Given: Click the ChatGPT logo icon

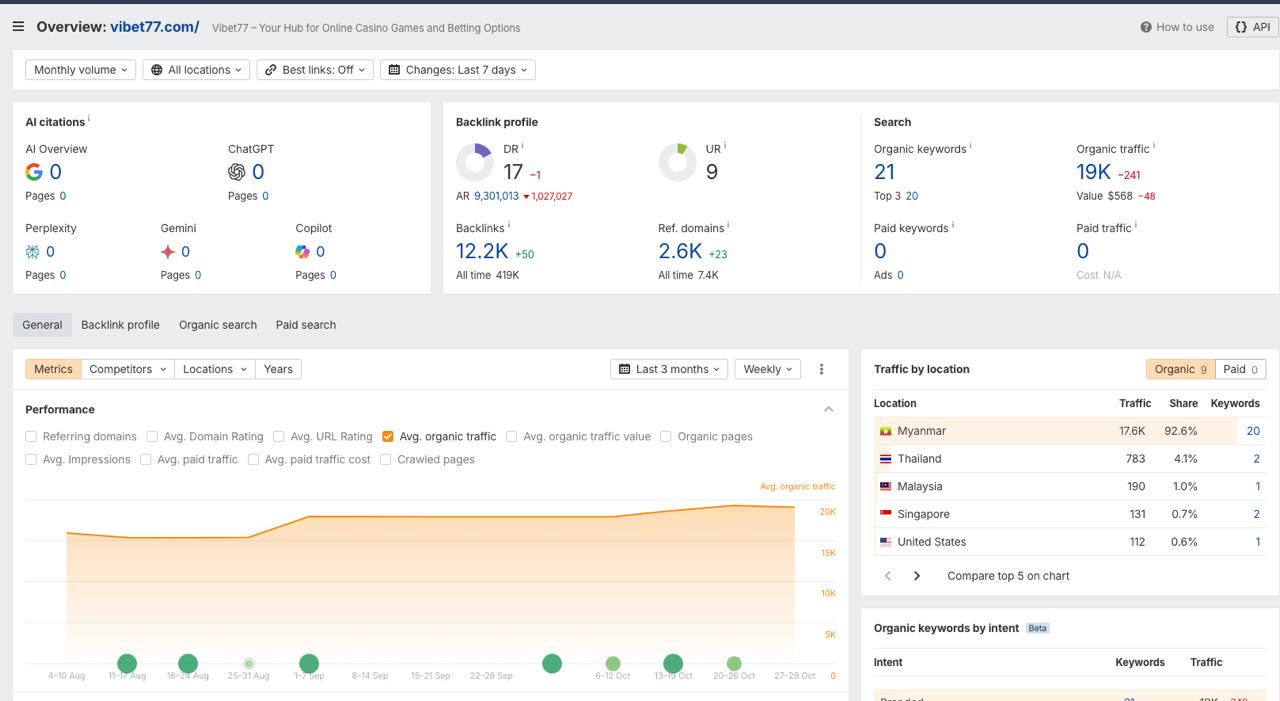Looking at the screenshot, I should tap(237, 172).
